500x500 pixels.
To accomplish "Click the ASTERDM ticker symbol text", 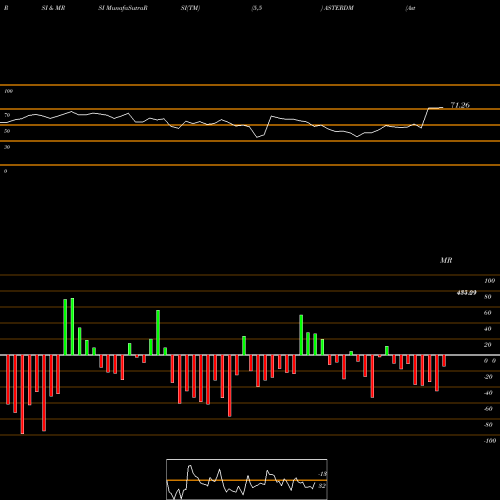I will coord(338,8).
